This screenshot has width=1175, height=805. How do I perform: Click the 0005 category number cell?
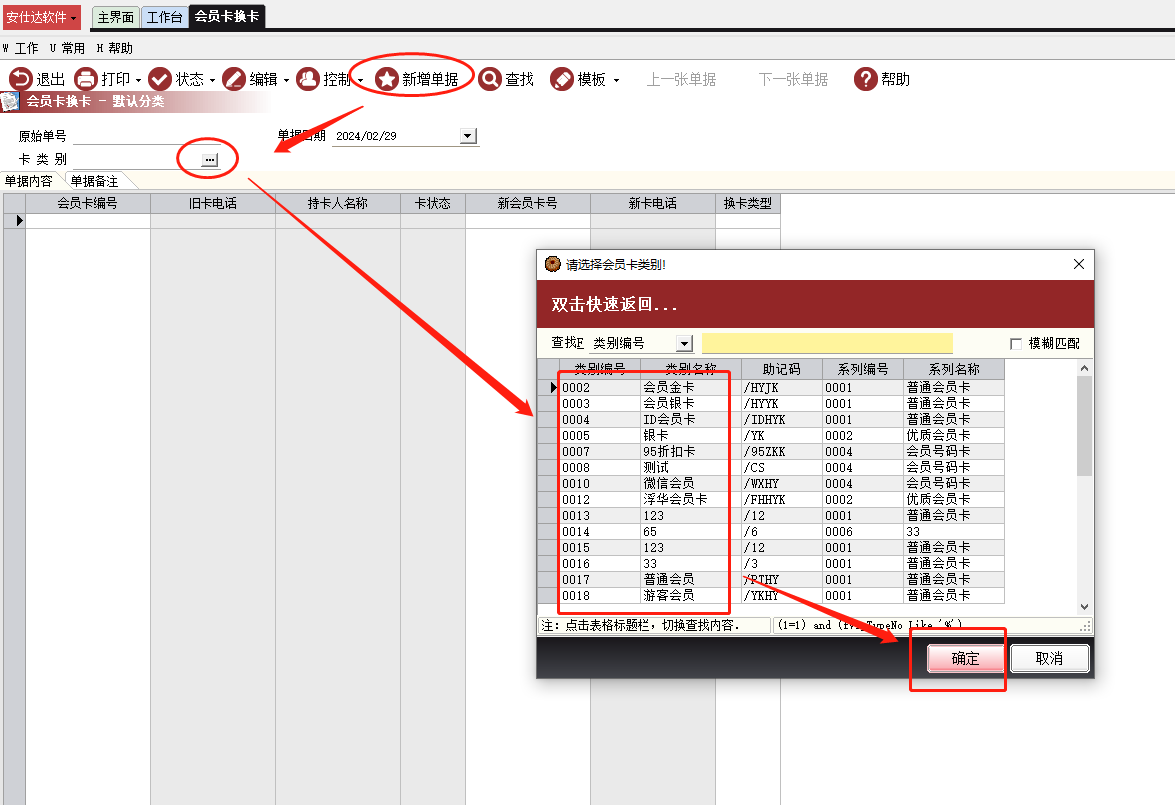point(599,435)
